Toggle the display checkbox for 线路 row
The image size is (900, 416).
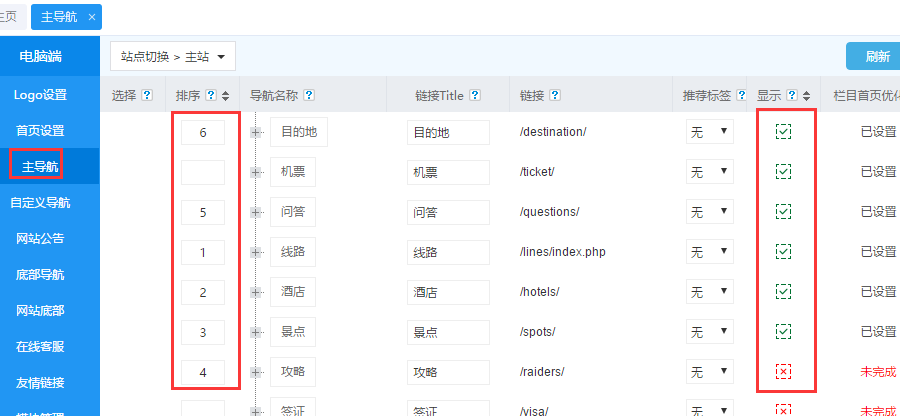784,252
